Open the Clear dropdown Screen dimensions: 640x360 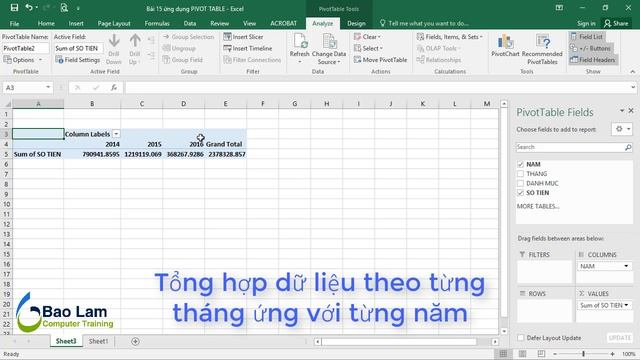click(367, 37)
